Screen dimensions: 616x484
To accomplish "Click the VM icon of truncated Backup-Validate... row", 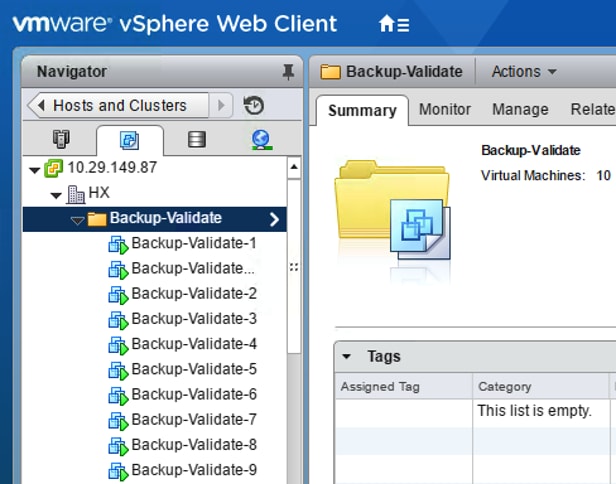I will (118, 270).
